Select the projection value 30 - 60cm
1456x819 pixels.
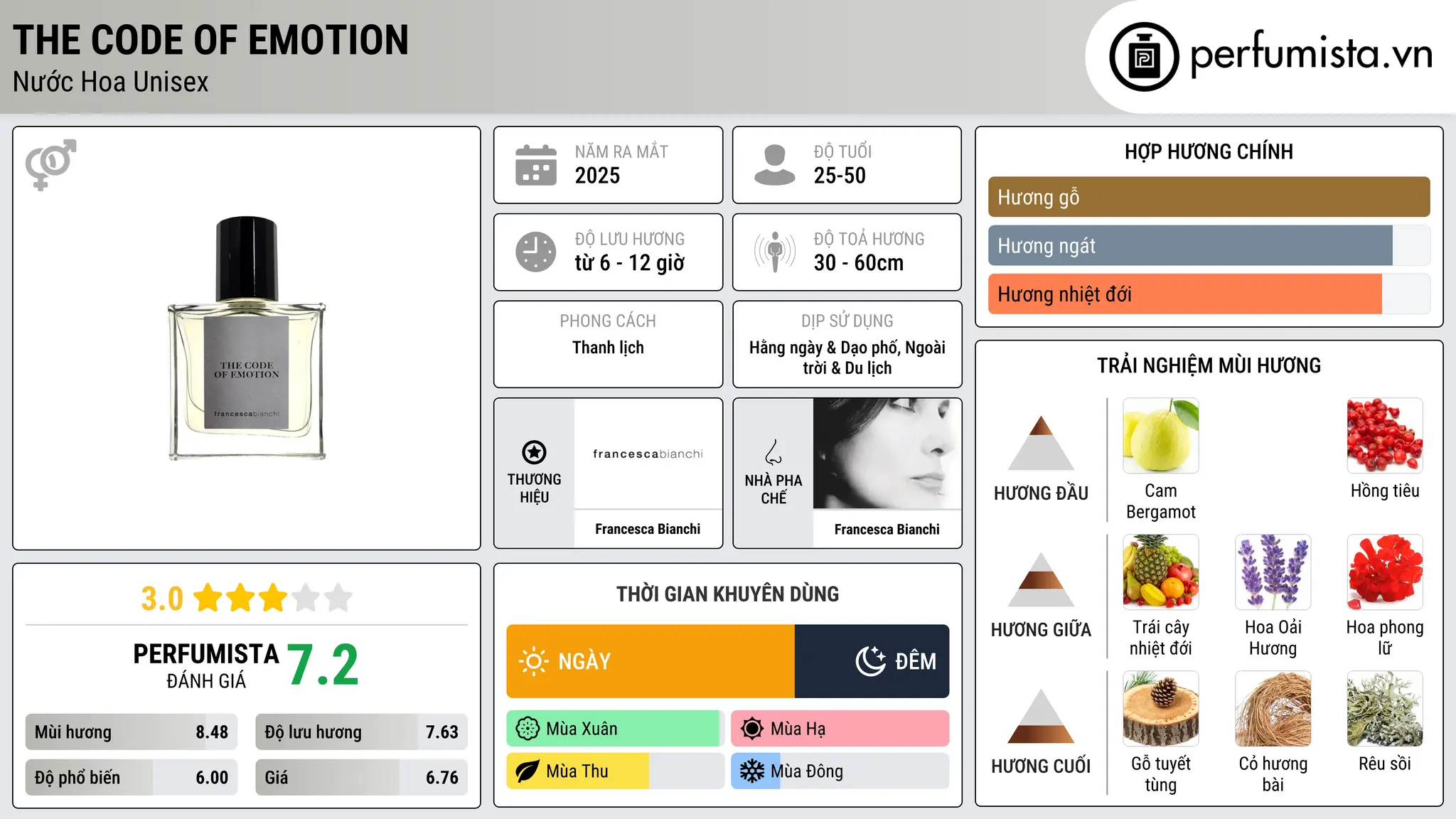pyautogui.click(x=859, y=262)
